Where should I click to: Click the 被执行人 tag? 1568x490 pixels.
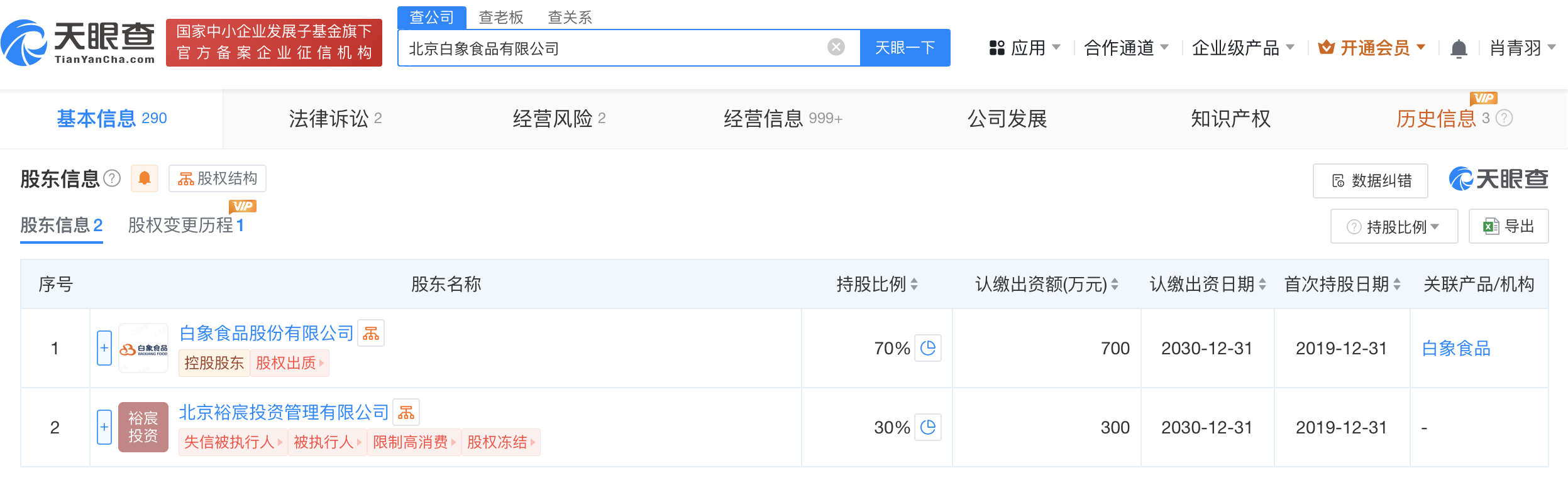pos(328,442)
